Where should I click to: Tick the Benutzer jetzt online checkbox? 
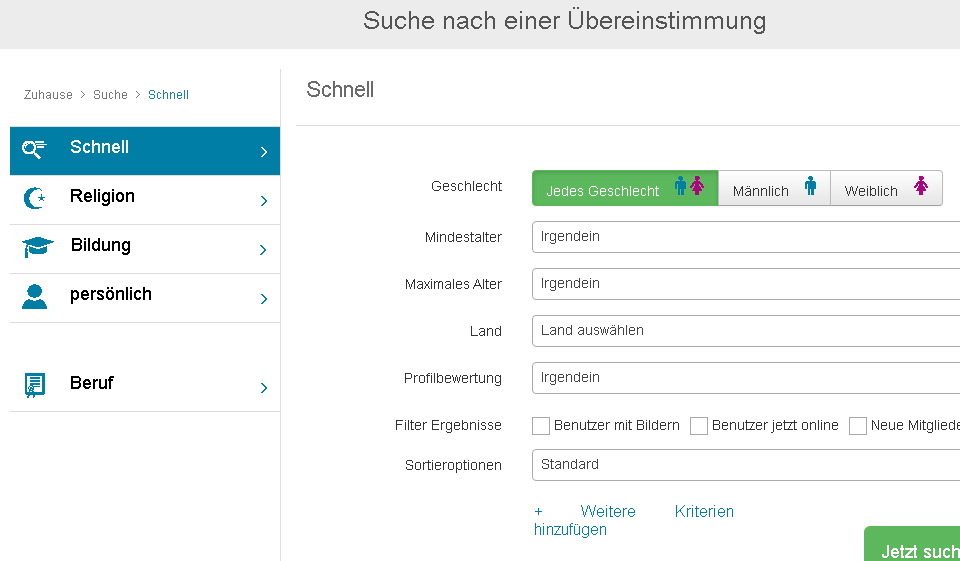[x=699, y=426]
